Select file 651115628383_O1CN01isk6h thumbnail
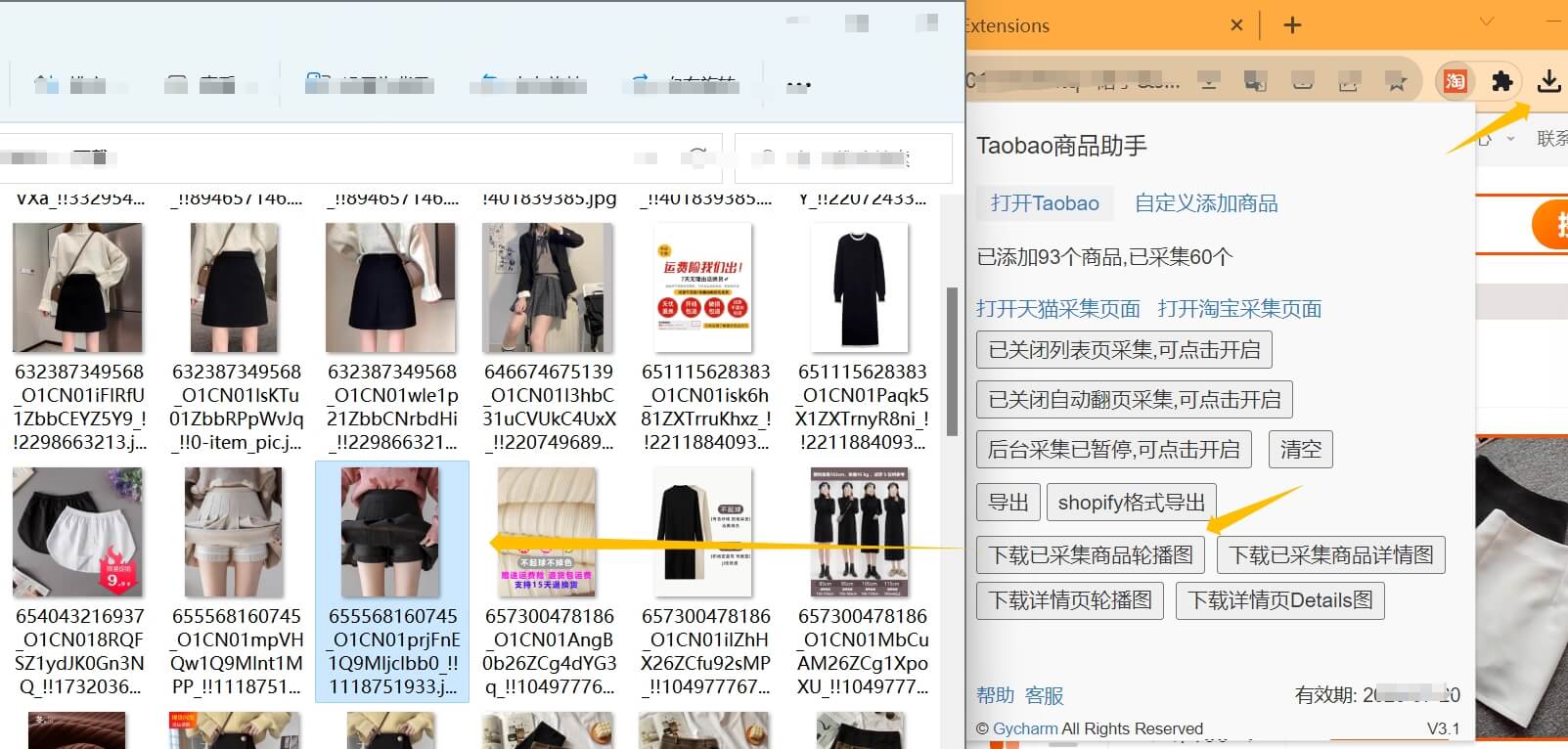Viewport: 1568px width, 749px height. point(703,287)
